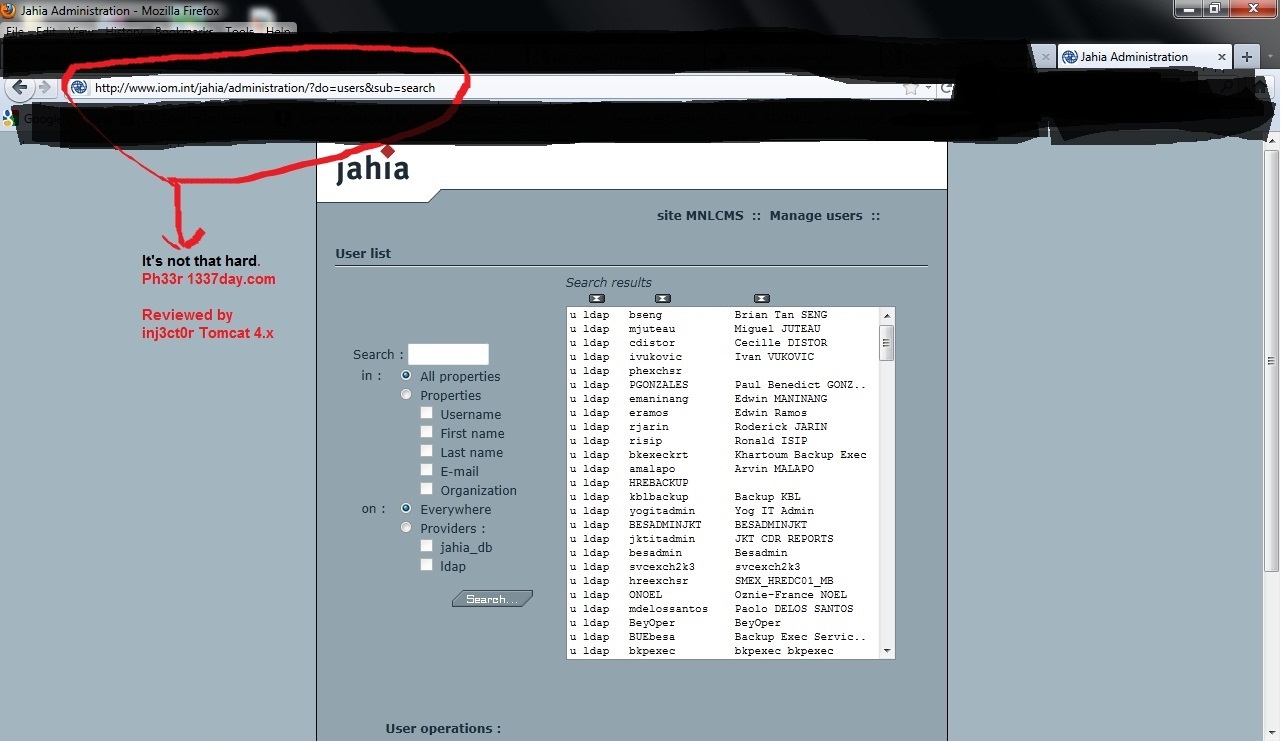Open the address bar history dropdown arrow
Viewport: 1281px width, 741px height.
(x=928, y=88)
